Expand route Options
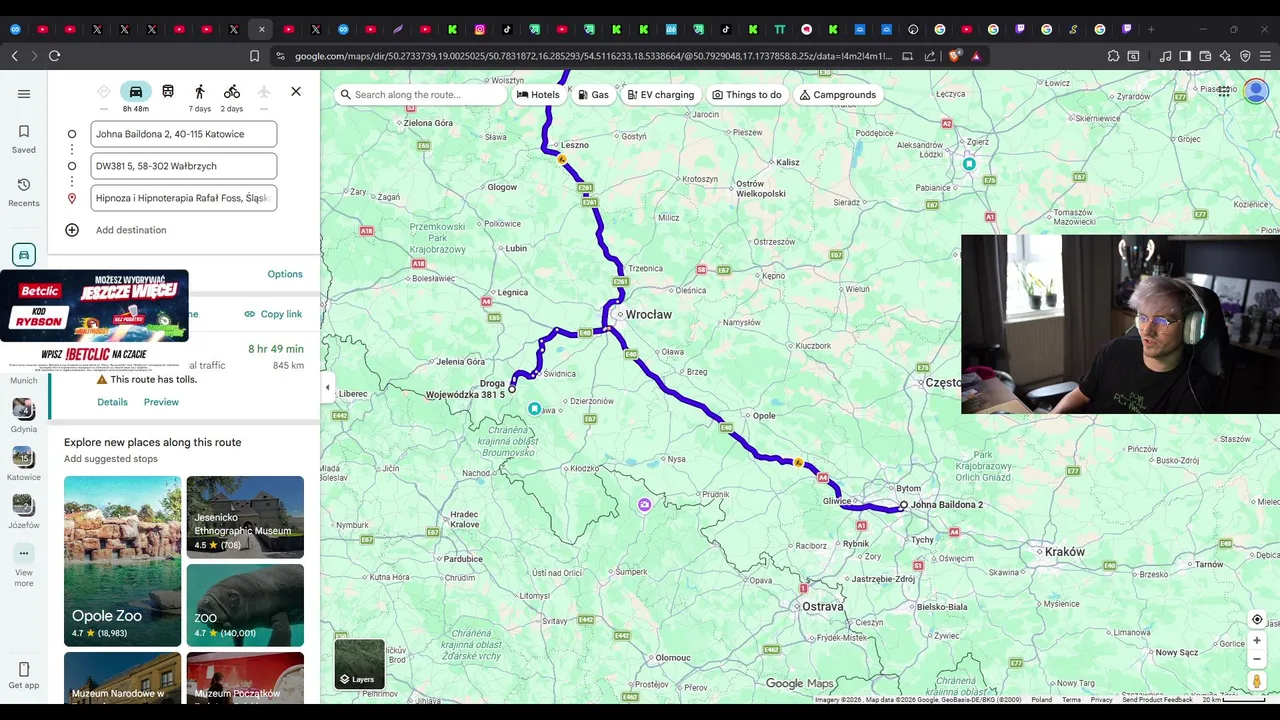 pyautogui.click(x=285, y=274)
